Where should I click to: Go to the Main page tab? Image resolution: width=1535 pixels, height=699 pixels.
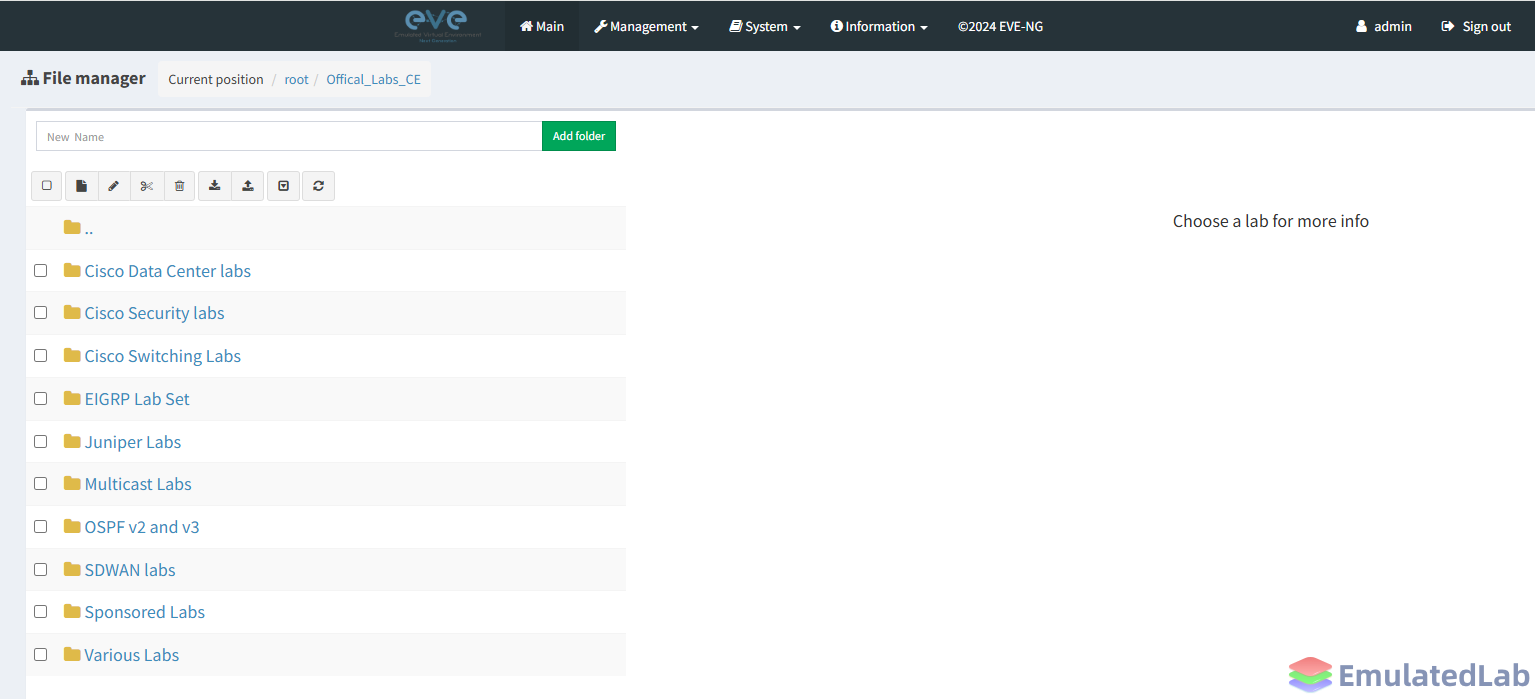[542, 26]
